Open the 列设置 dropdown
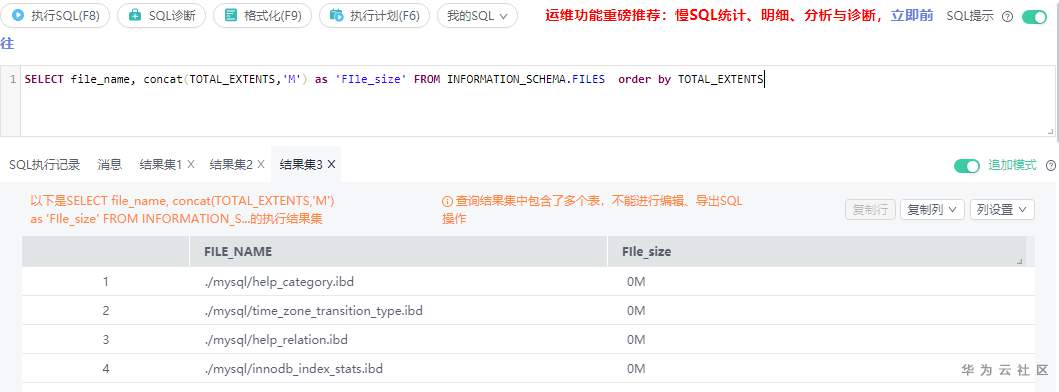1059x392 pixels. 1002,210
